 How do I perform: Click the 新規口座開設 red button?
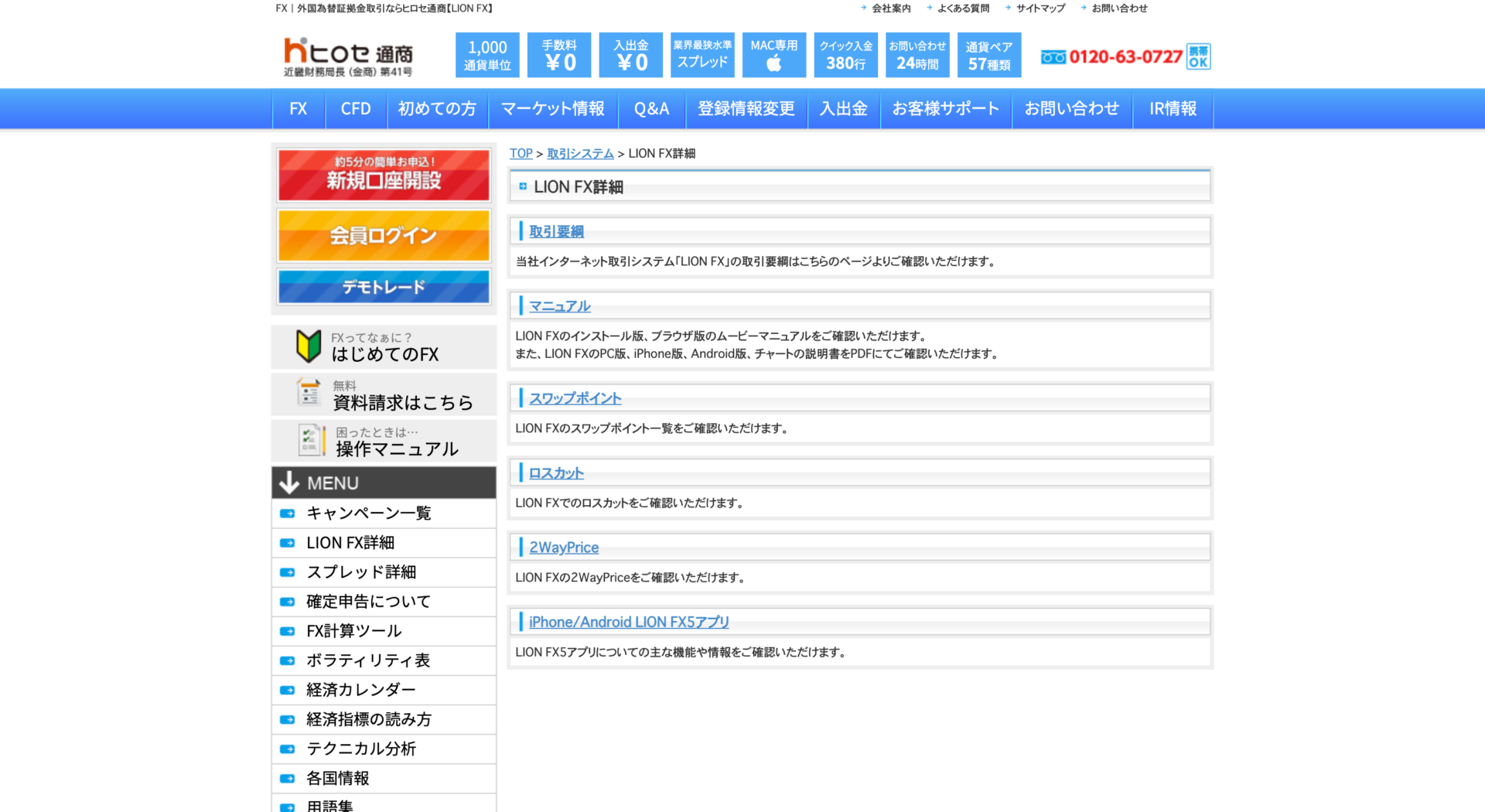384,175
